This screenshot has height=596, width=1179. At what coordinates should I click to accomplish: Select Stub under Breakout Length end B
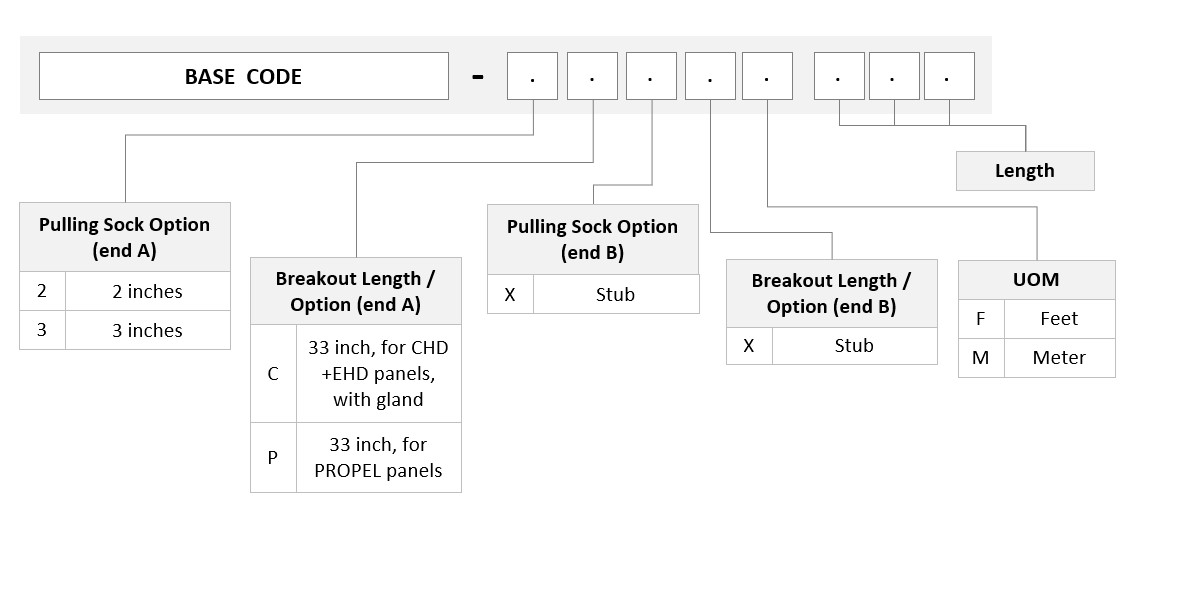pyautogui.click(x=854, y=346)
